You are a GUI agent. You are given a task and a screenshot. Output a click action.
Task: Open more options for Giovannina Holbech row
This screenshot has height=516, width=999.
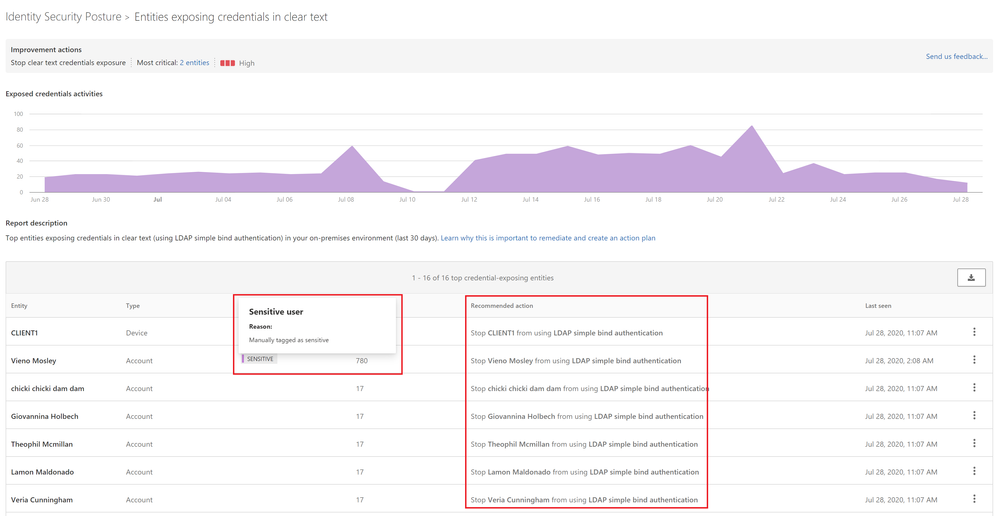(974, 415)
